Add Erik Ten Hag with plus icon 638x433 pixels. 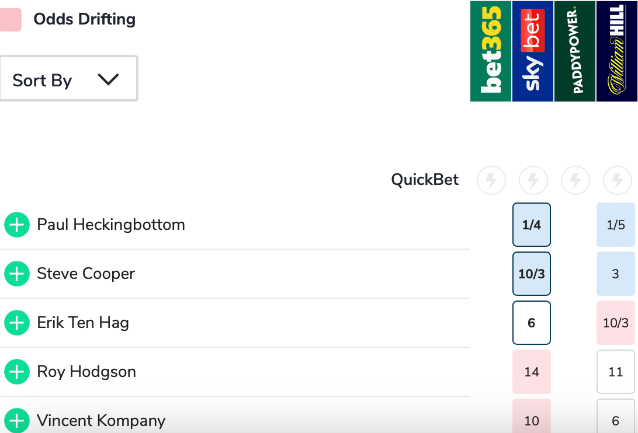(17, 323)
